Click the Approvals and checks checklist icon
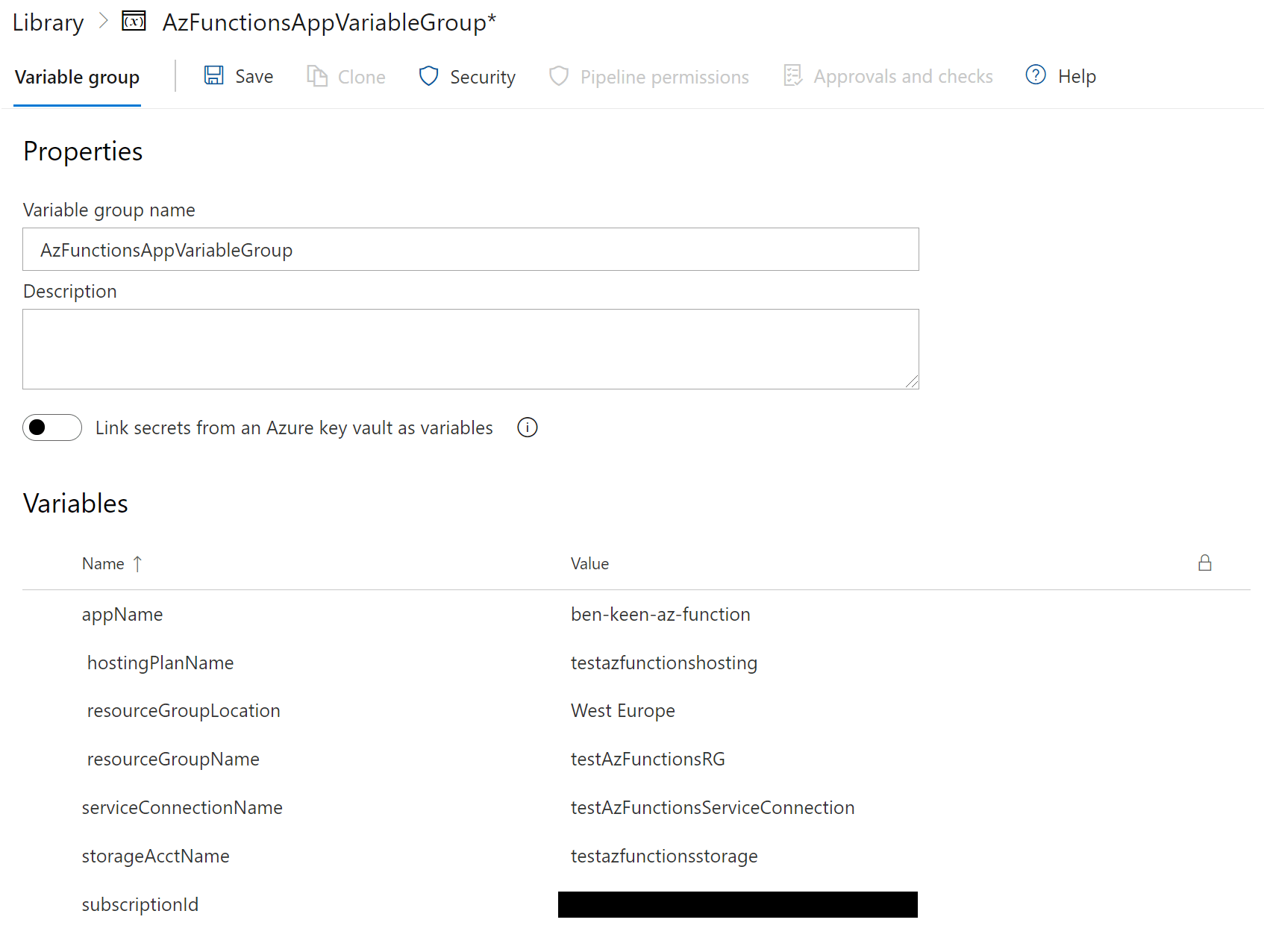The height and width of the screenshot is (952, 1270). 792,75
